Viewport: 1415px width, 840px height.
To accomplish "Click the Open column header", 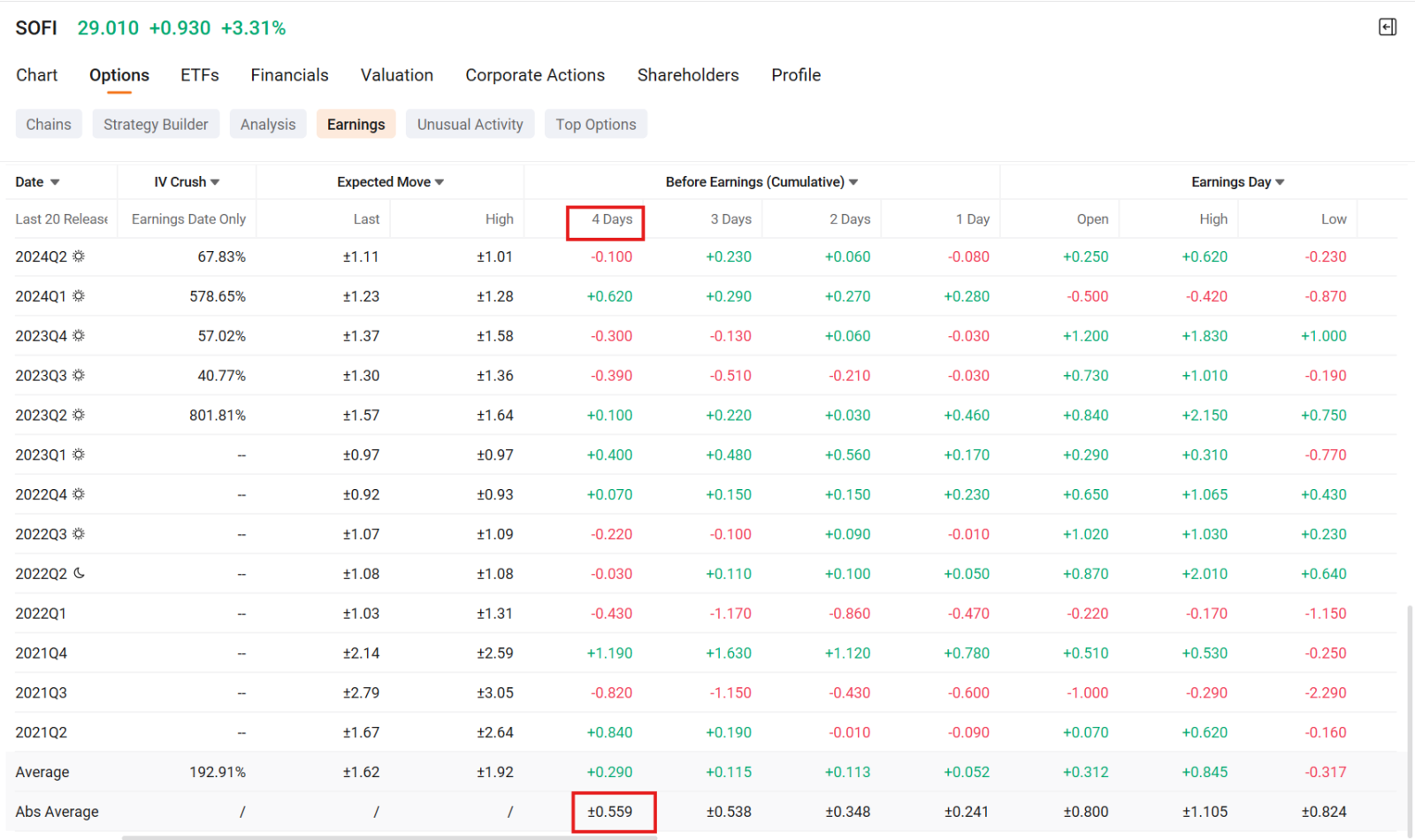I will pos(1092,219).
